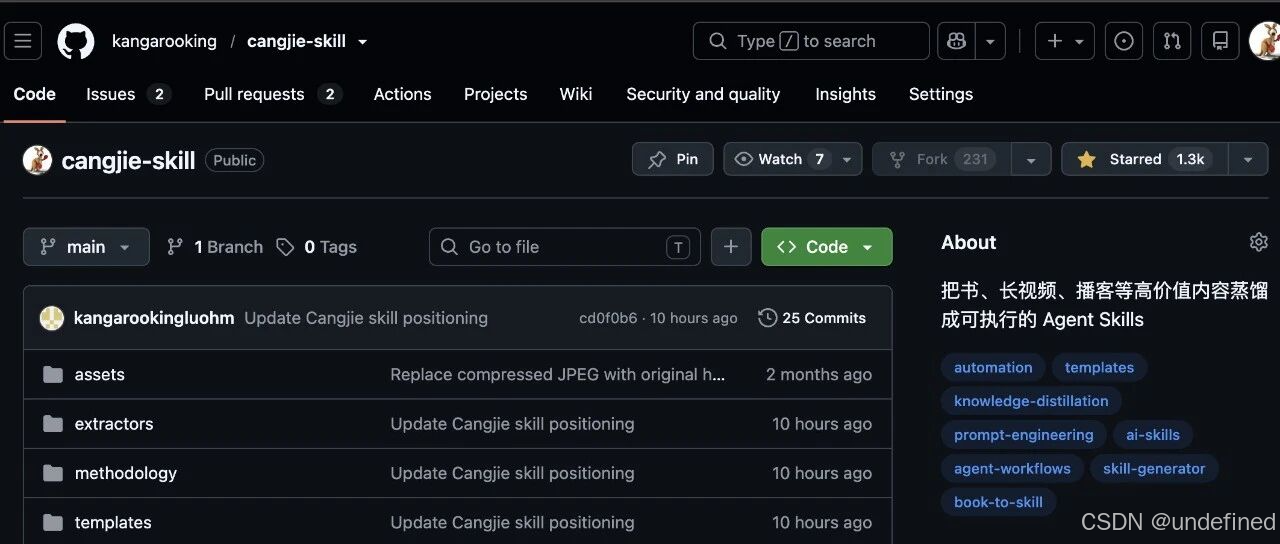Open the Watch notification settings

793,159
